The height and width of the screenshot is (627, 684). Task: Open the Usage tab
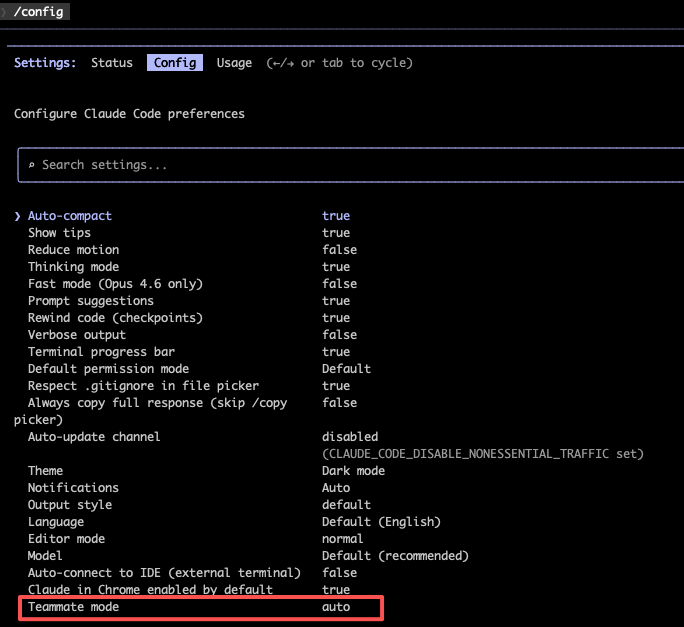tap(234, 63)
